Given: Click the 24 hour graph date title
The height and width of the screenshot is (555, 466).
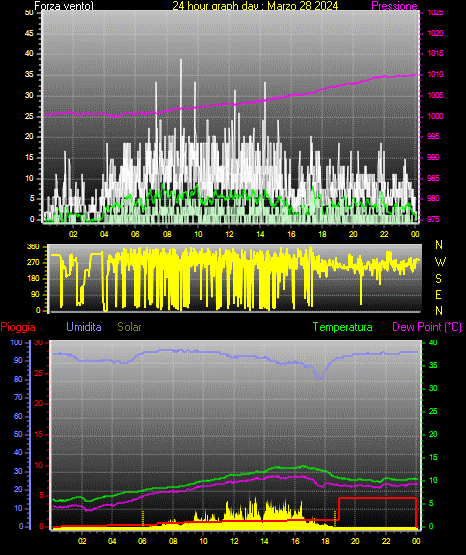Looking at the screenshot, I should click(255, 6).
